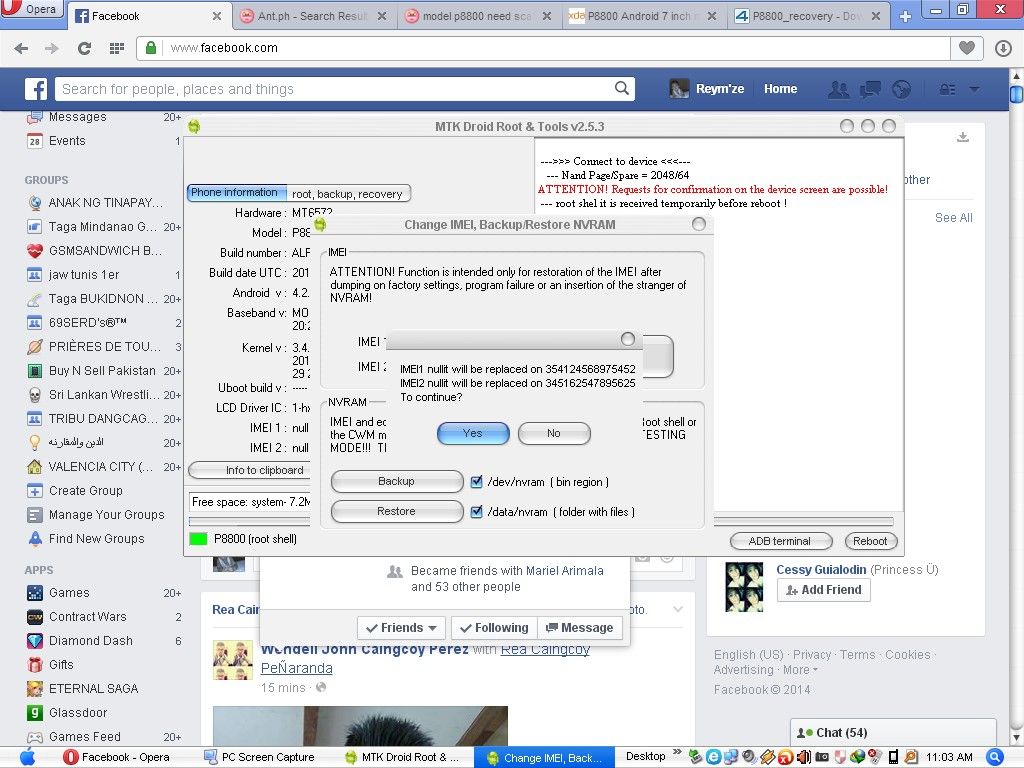Expand the More link in footer
This screenshot has height=768, width=1024.
pyautogui.click(x=800, y=670)
